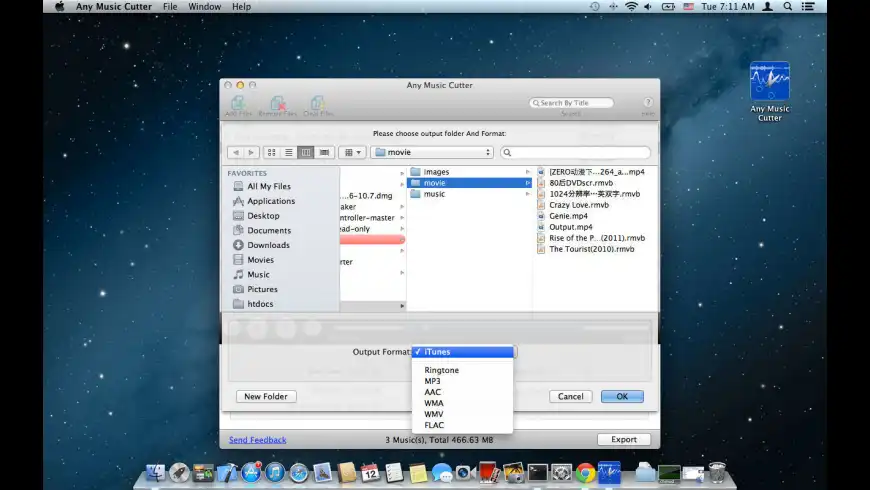The width and height of the screenshot is (870, 490).
Task: Open Google Chrome from the dock
Action: [585, 473]
